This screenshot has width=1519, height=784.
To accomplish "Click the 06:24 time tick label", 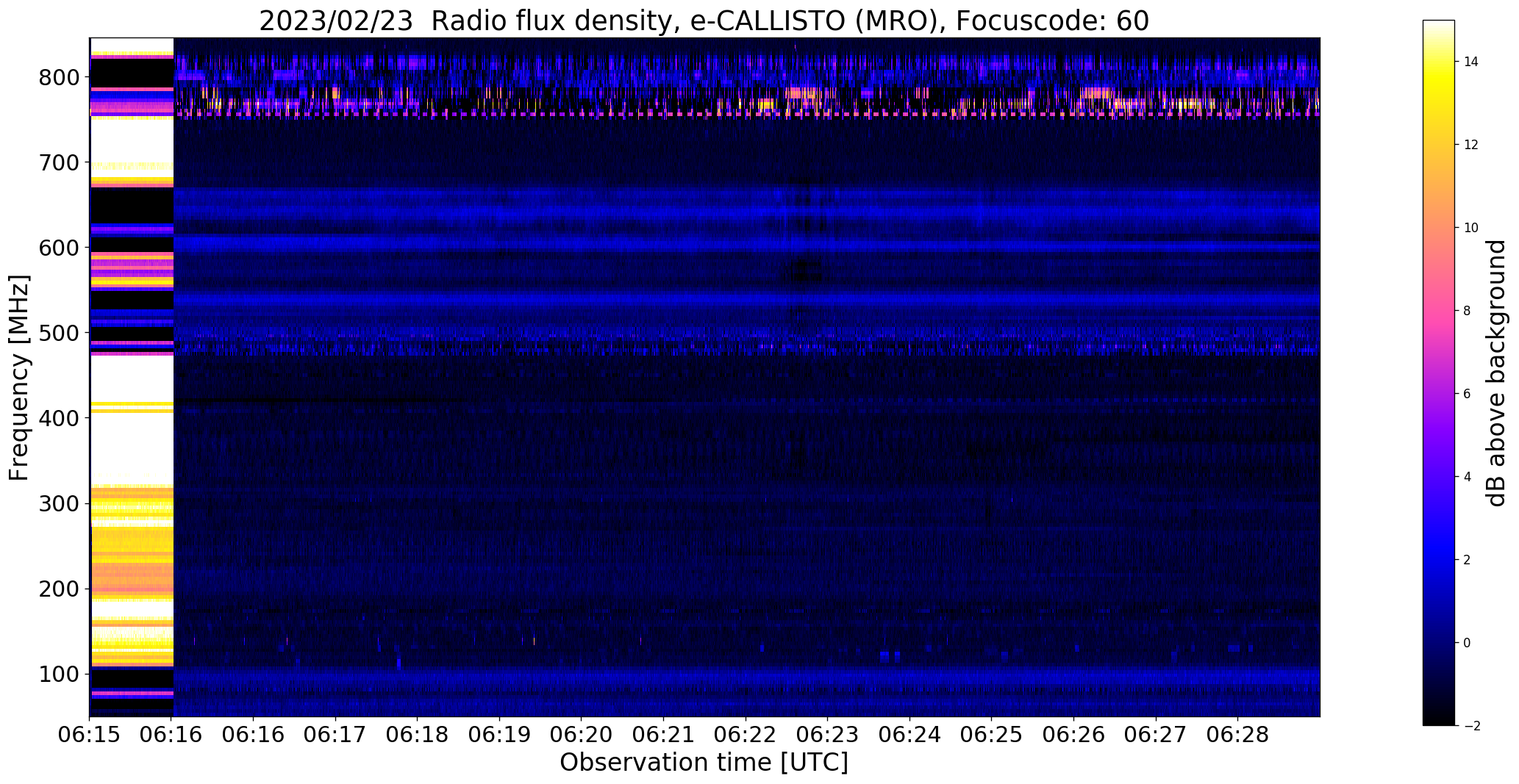I will (x=909, y=735).
